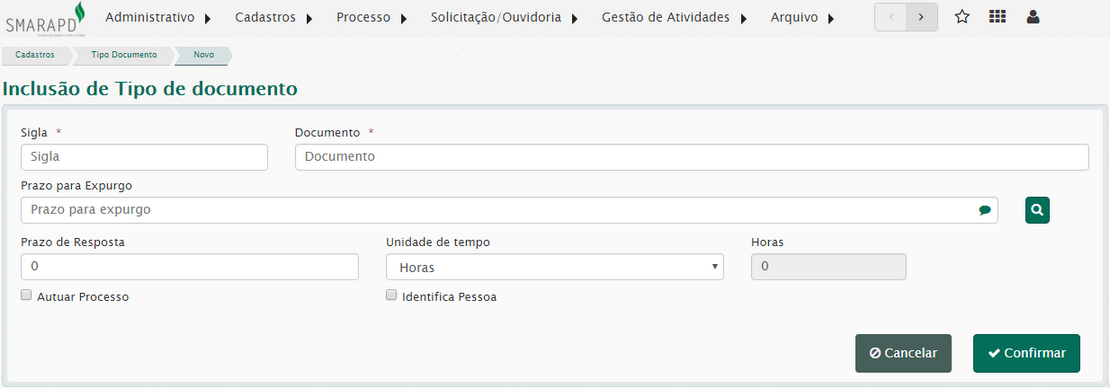
Task: Expand the Gestão de Atividades menu
Action: click(675, 18)
